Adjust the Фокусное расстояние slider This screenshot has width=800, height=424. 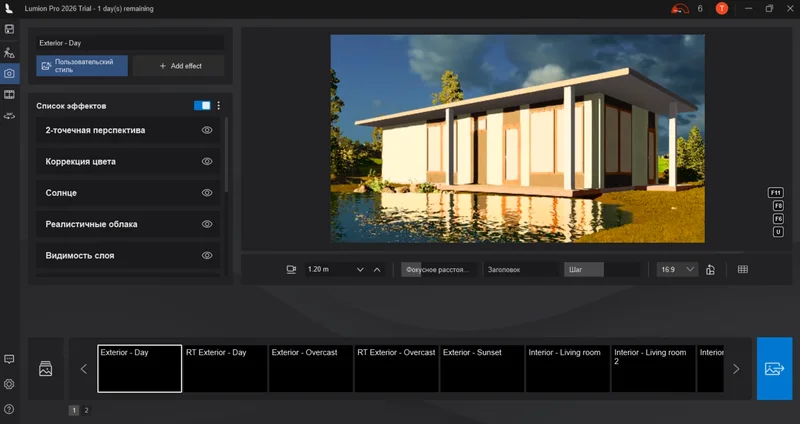(439, 269)
